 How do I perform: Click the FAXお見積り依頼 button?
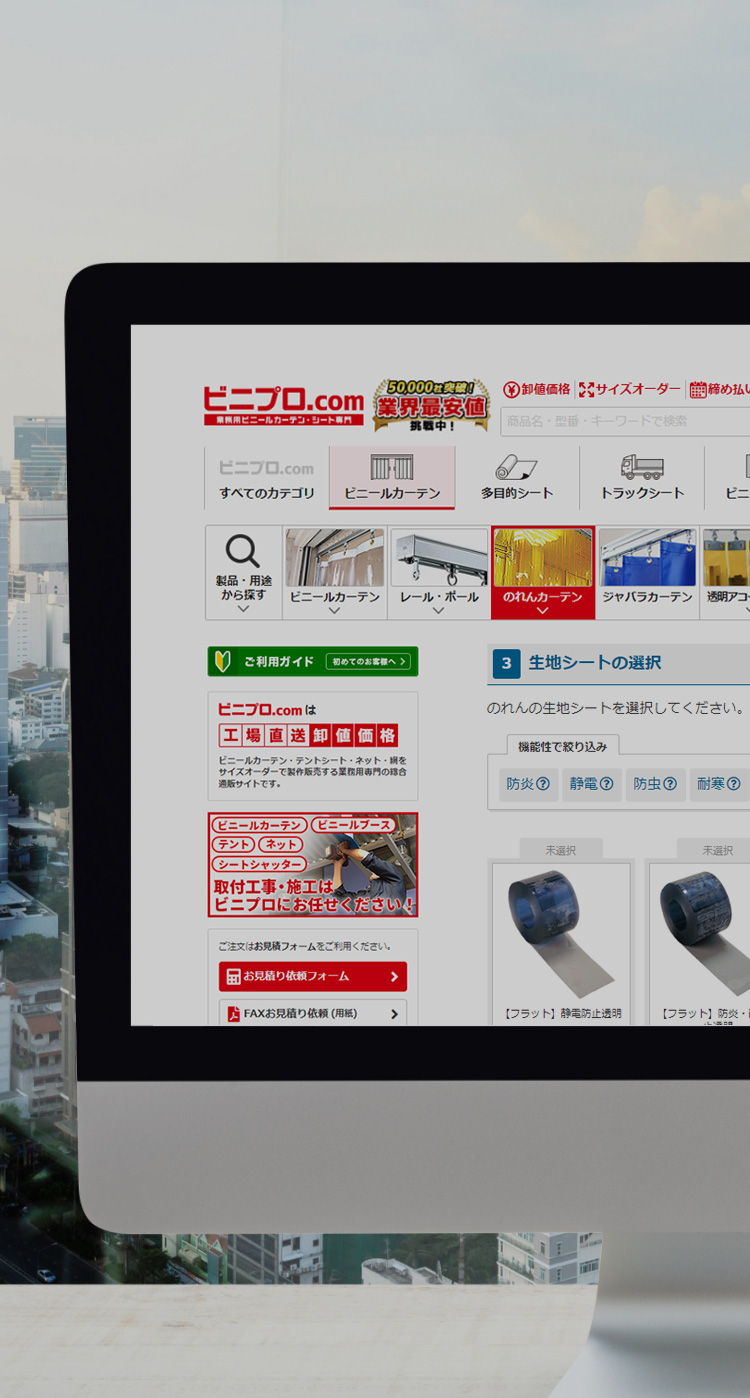tap(313, 1013)
